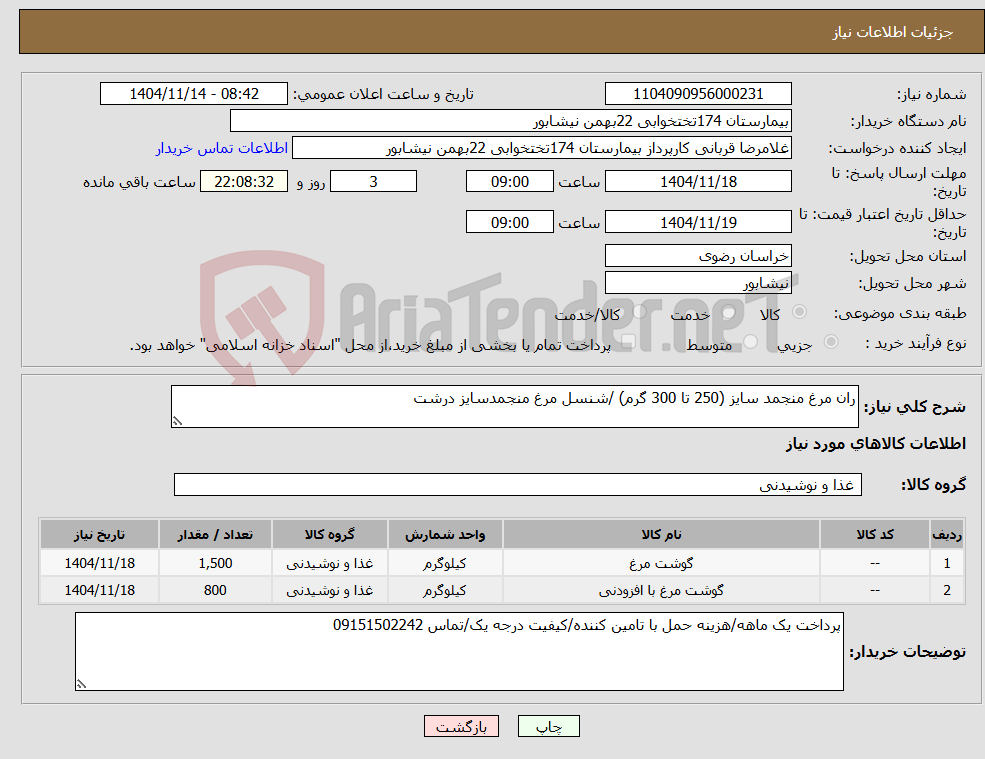Screen dimensions: 985x759
Task: Click the تاریخ نیاز column header
Action: pyautogui.click(x=99, y=534)
